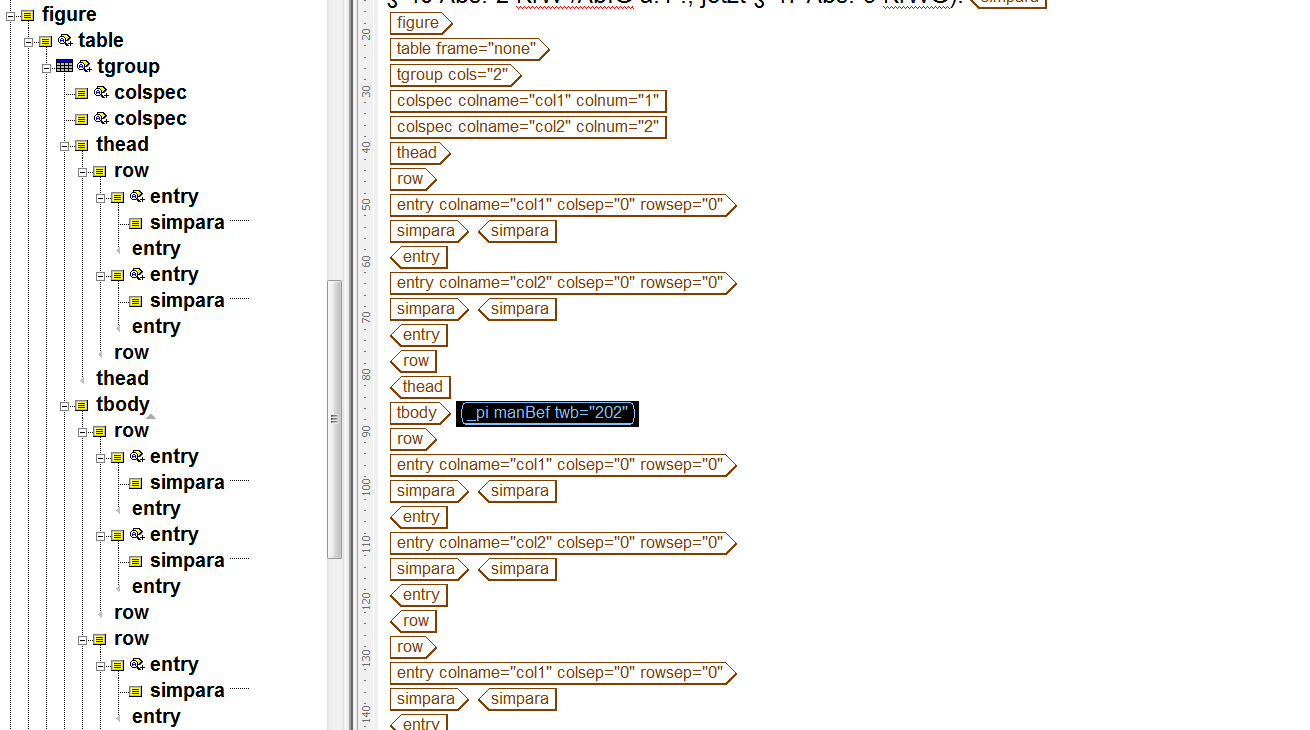Collapse the figure tree node

[8, 15]
